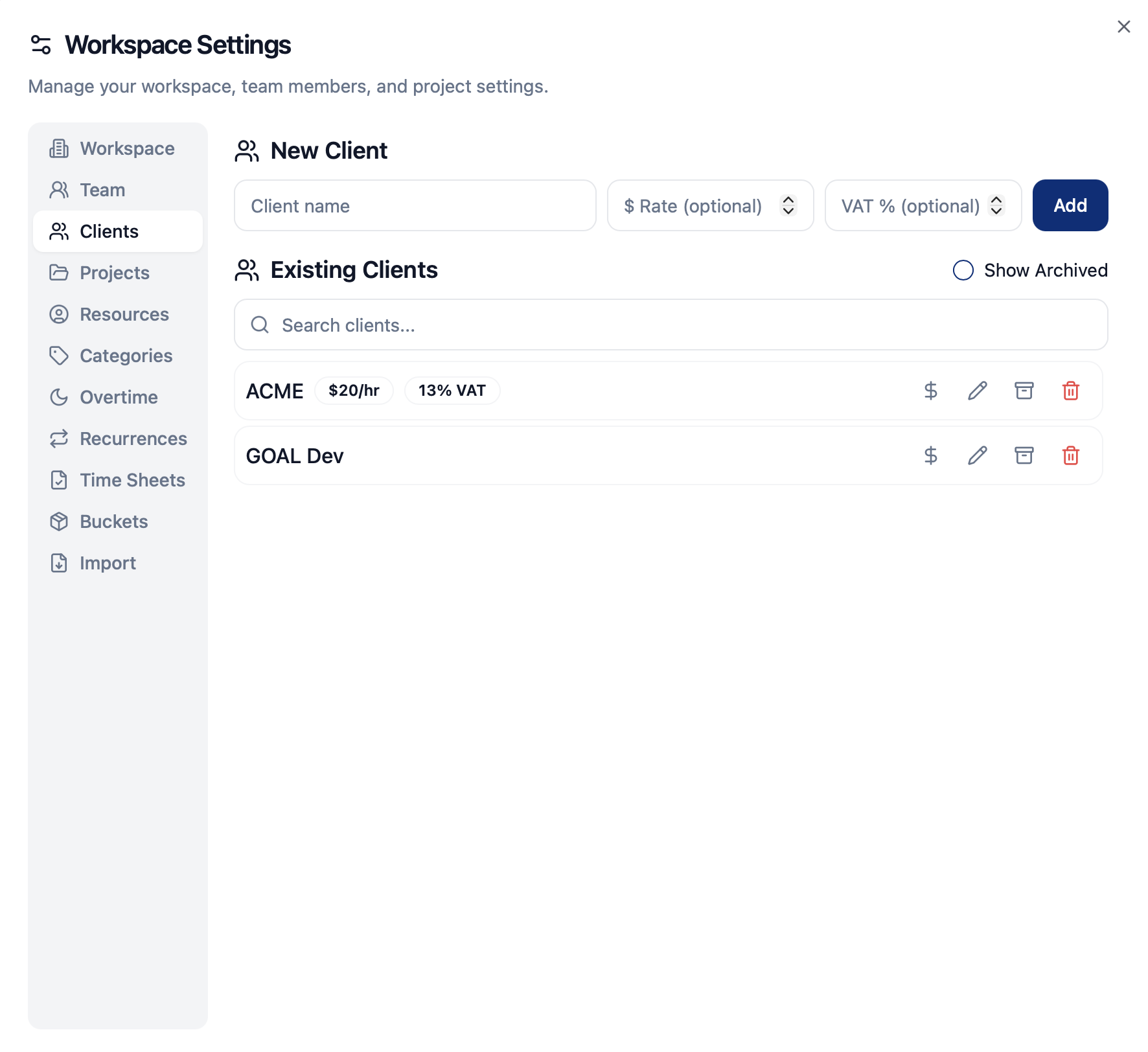Select the GOAL Dev client name
Viewport: 1148px width, 1052px height.
pos(295,456)
